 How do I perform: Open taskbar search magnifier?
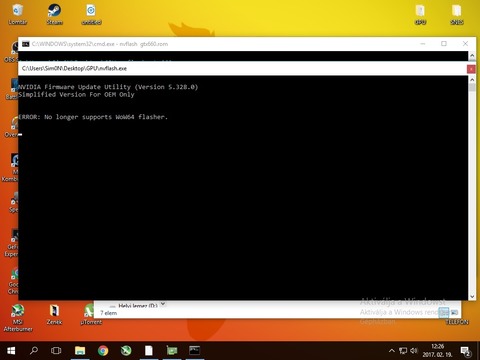coord(34,351)
